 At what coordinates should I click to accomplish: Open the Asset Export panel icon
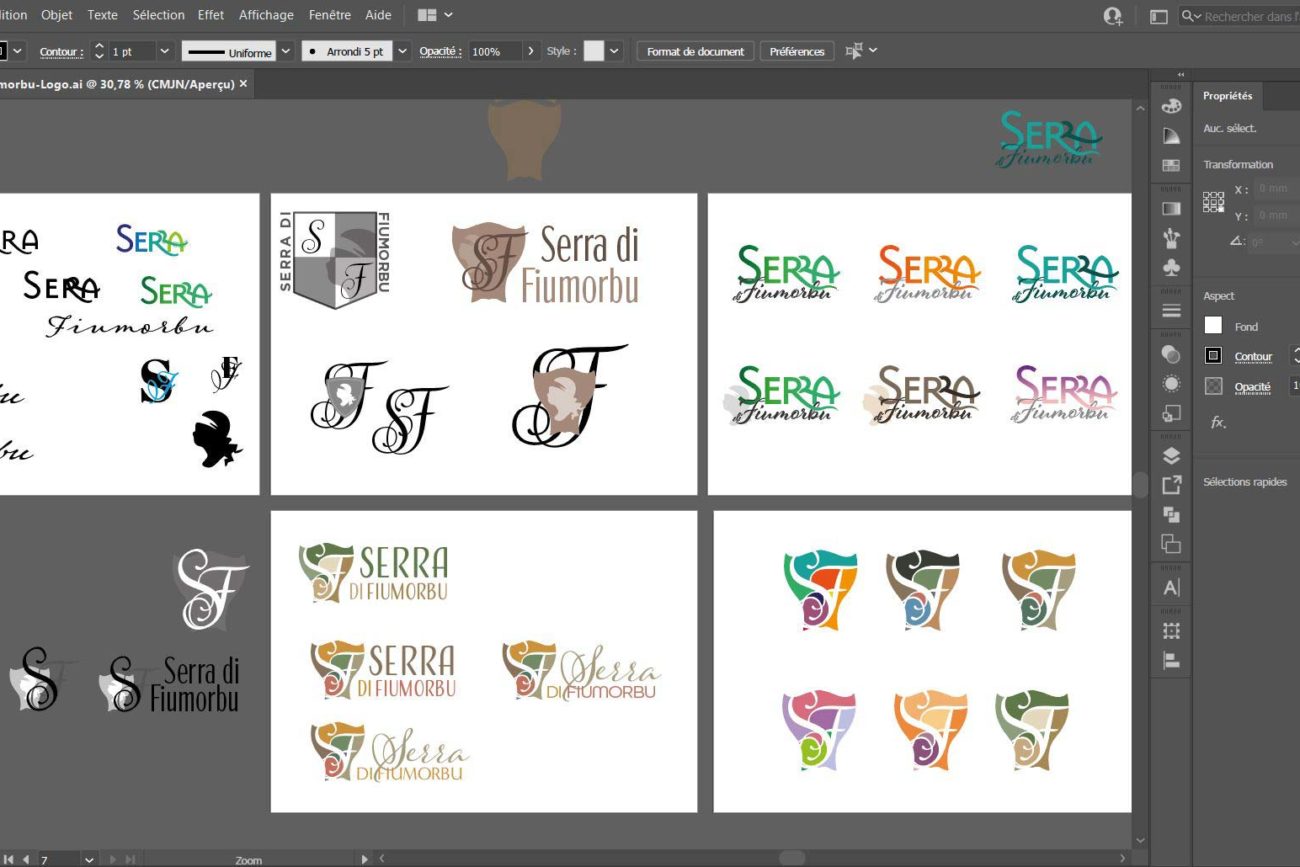1170,485
